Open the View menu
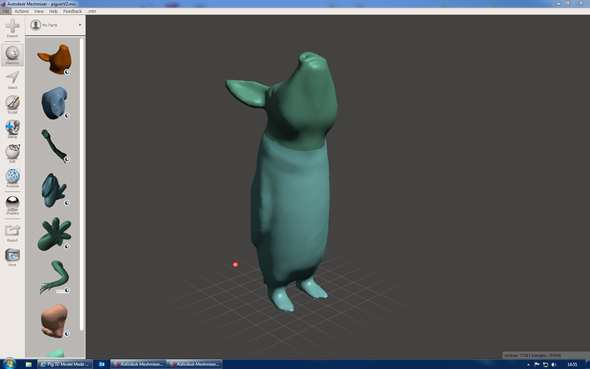This screenshot has width=590, height=369. (x=39, y=11)
